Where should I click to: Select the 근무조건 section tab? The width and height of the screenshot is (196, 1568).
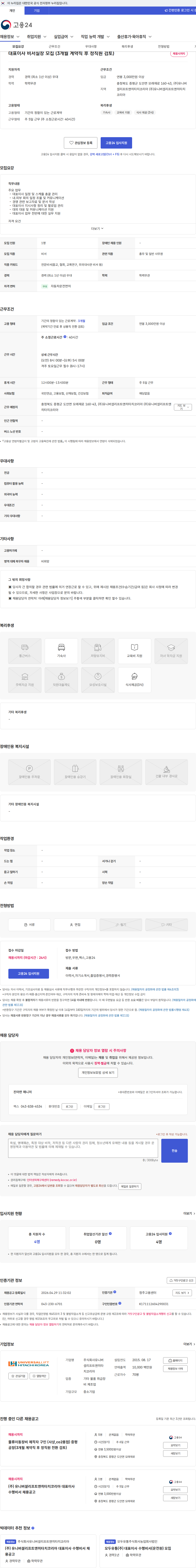(x=54, y=46)
